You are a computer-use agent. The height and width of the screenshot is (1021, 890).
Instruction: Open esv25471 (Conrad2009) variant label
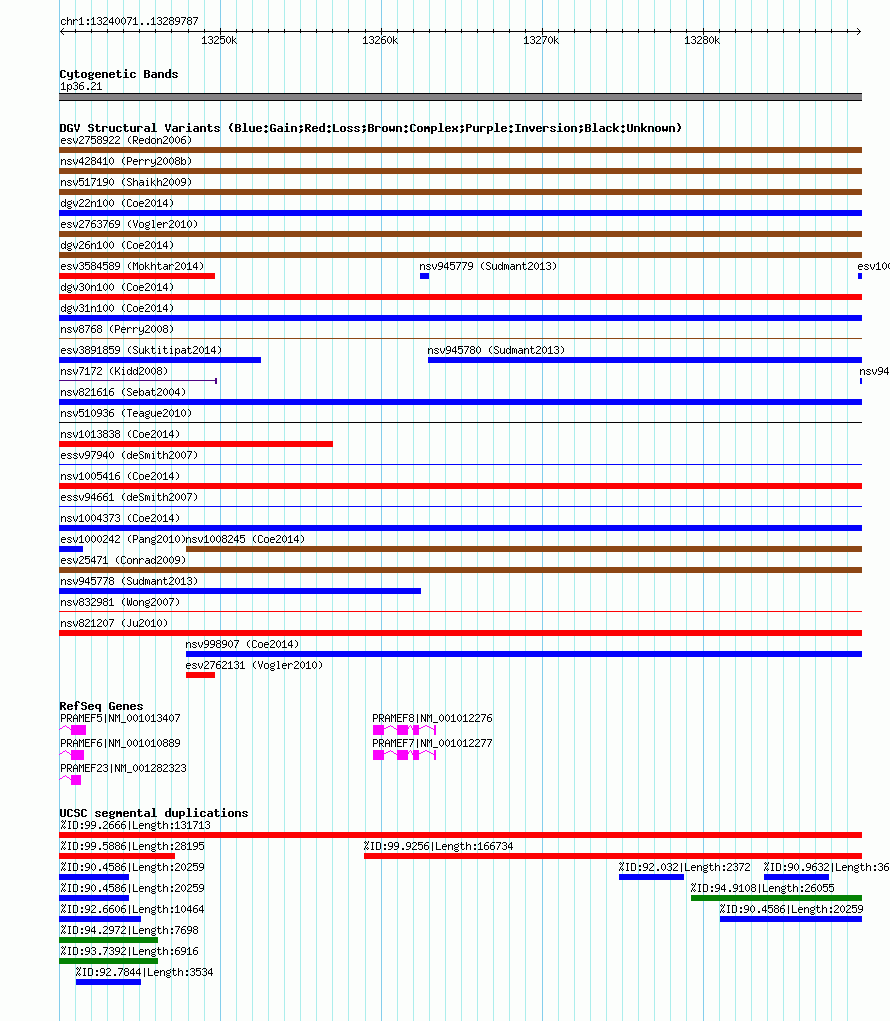tap(123, 560)
